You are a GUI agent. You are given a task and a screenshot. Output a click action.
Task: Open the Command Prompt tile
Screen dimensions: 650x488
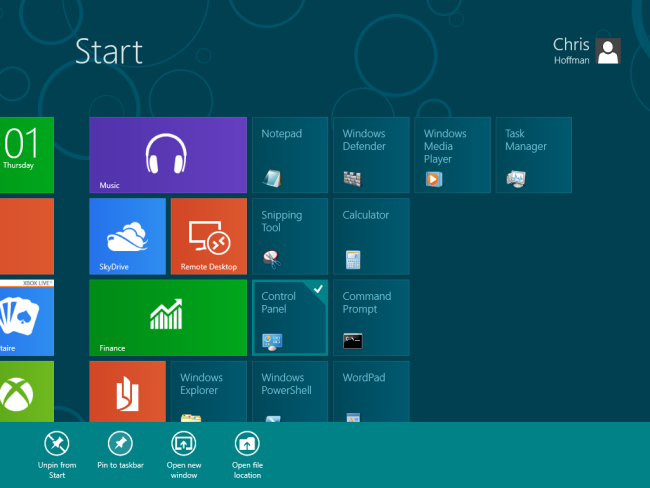371,318
